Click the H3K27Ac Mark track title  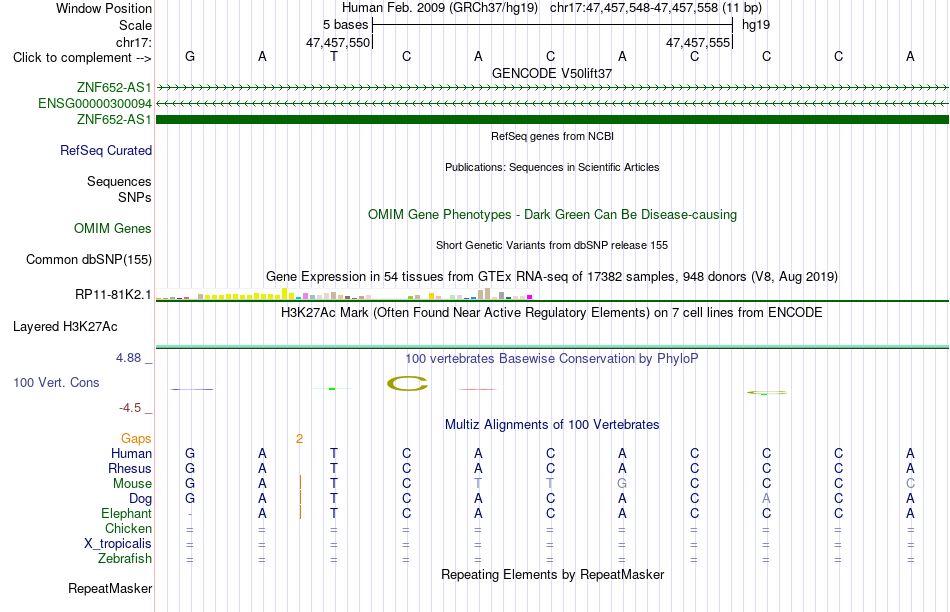[x=552, y=313]
